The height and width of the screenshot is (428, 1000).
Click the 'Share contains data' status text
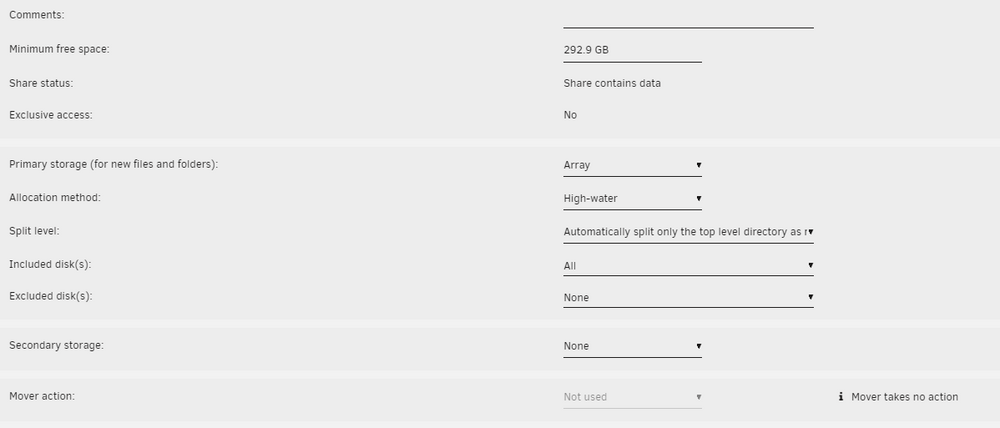612,84
